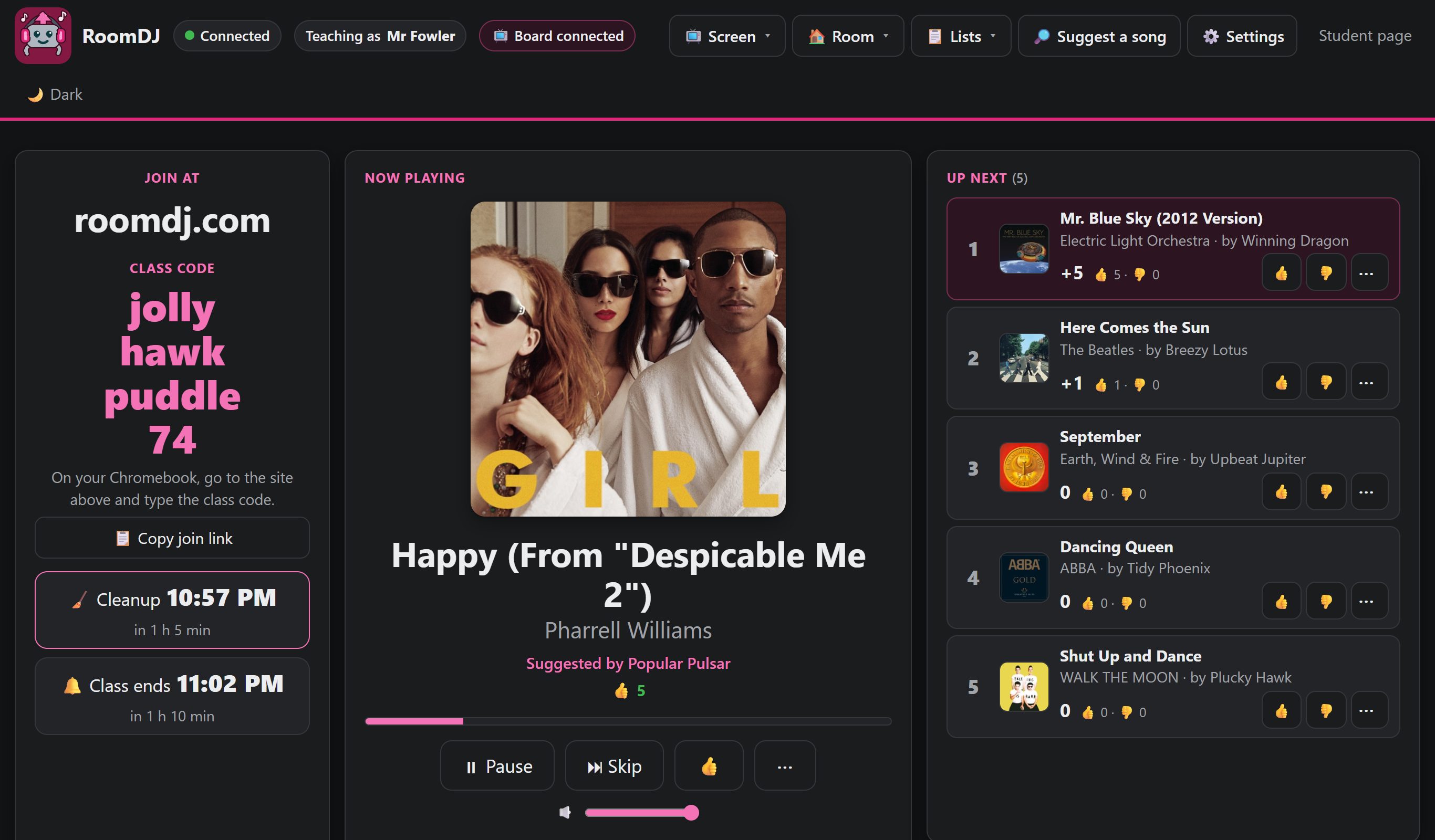Expand the Room dropdown menu

(848, 36)
